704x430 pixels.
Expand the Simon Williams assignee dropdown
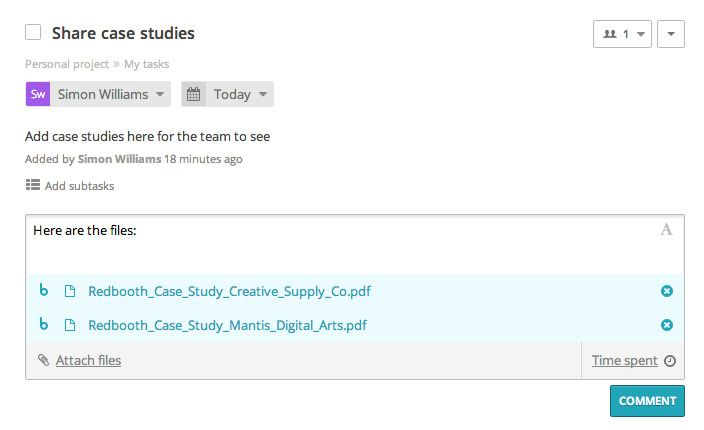pyautogui.click(x=111, y=94)
